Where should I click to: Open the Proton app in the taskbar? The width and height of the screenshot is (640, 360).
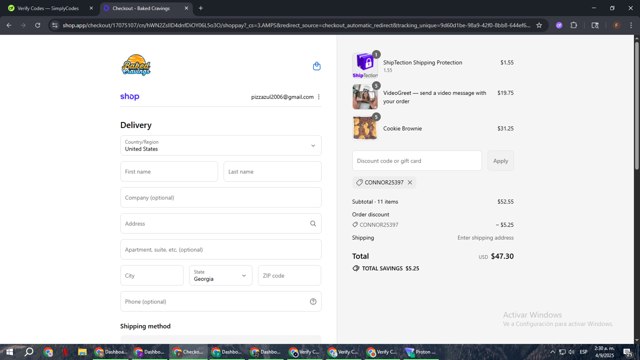pyautogui.click(x=420, y=352)
